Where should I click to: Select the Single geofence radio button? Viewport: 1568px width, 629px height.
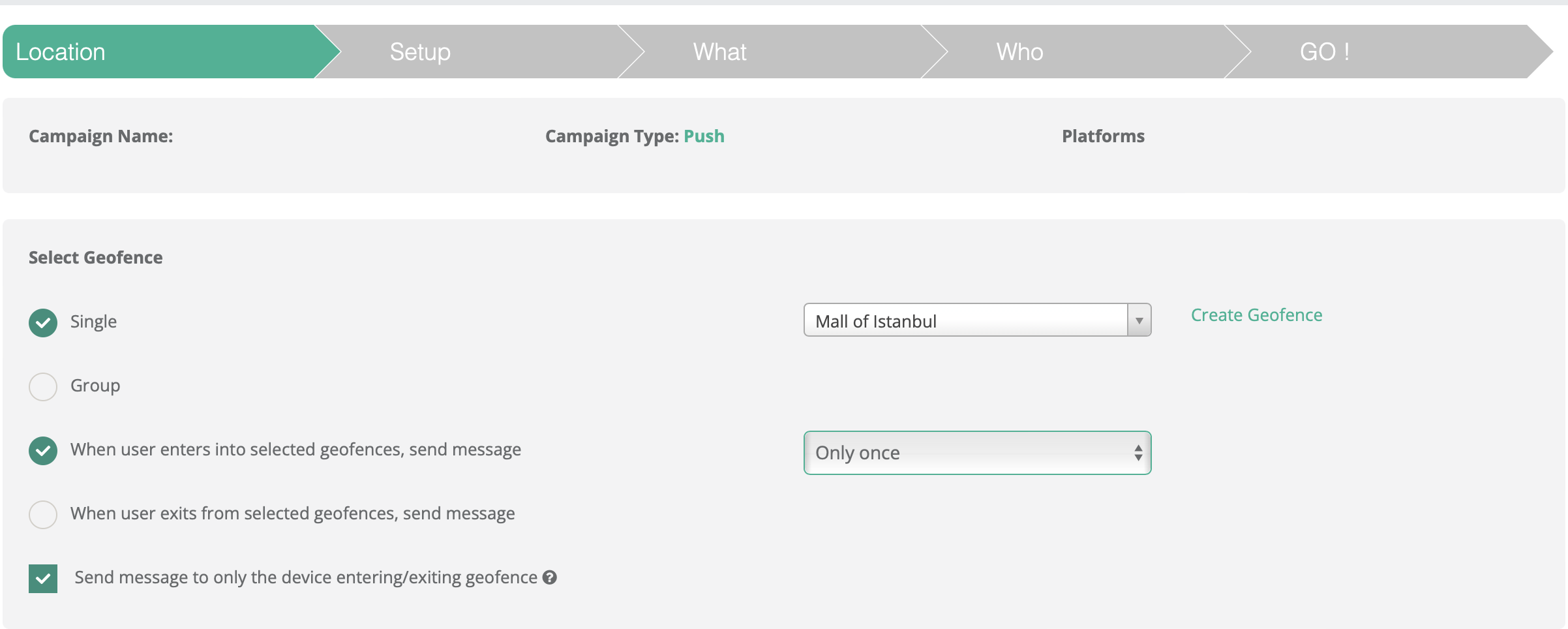click(43, 322)
